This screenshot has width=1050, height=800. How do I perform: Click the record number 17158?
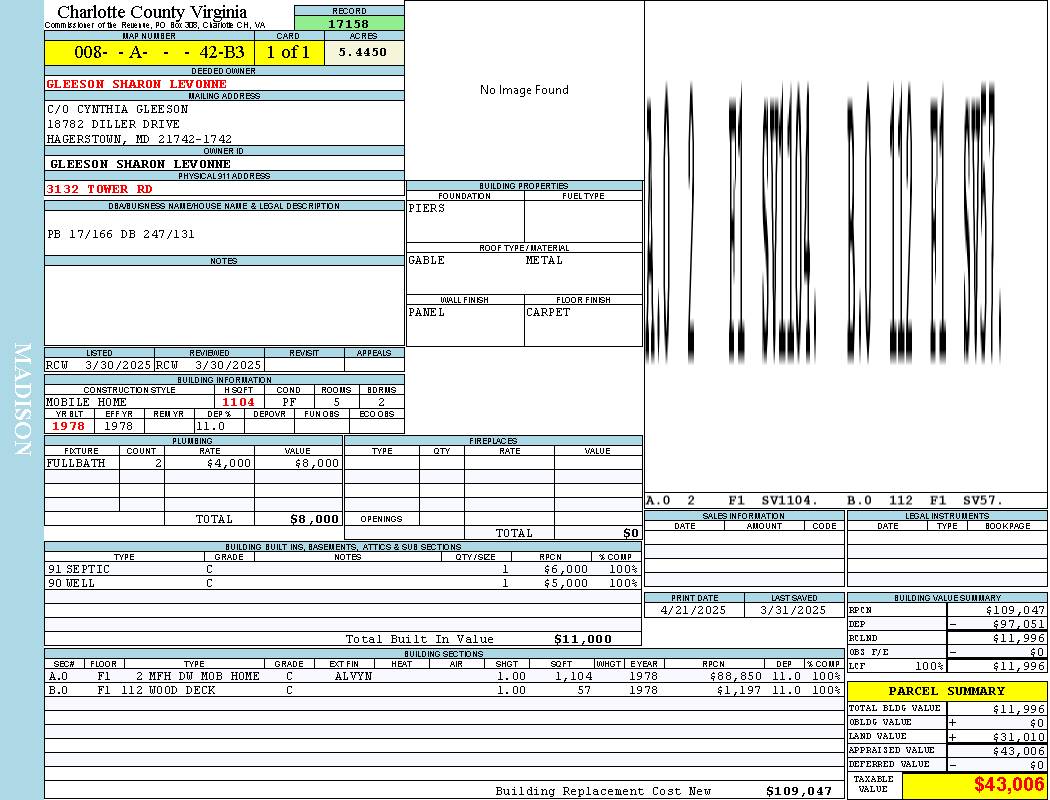[348, 23]
